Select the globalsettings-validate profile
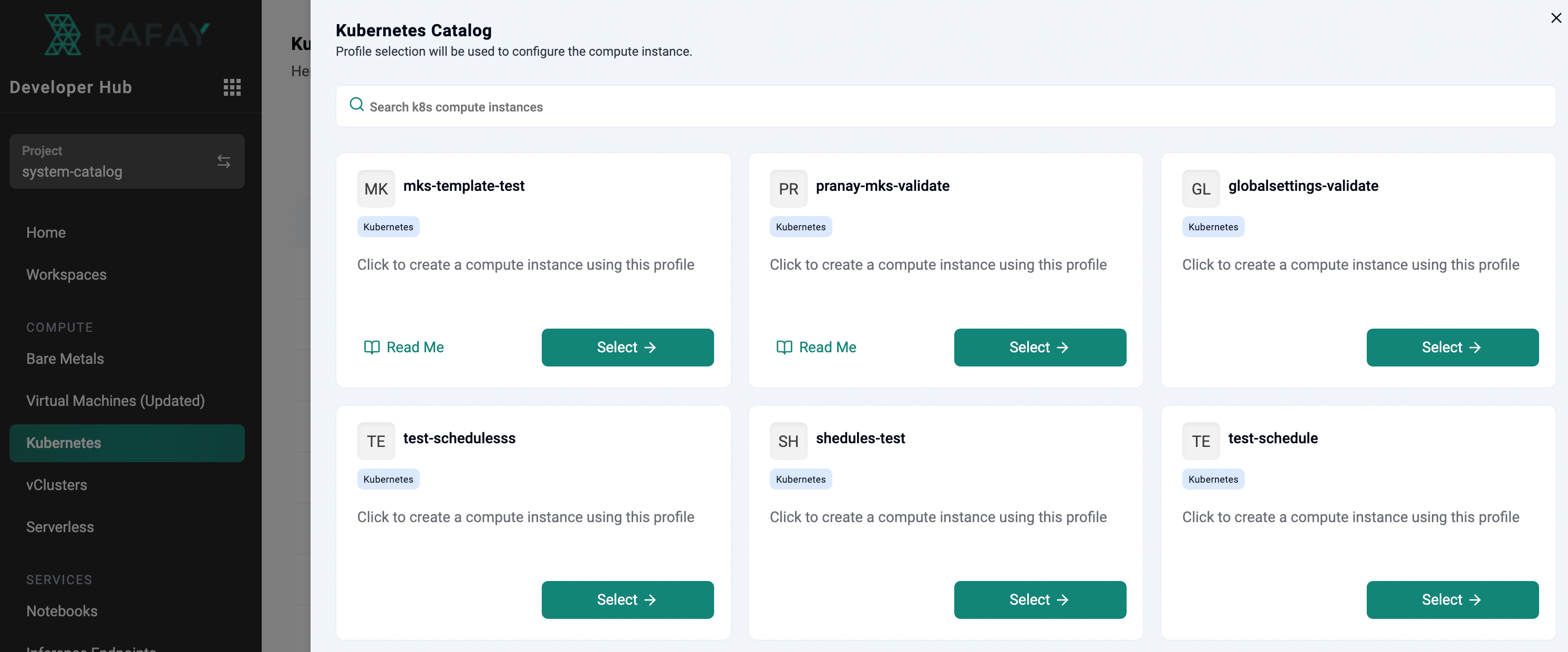Image resolution: width=1568 pixels, height=652 pixels. (1452, 348)
